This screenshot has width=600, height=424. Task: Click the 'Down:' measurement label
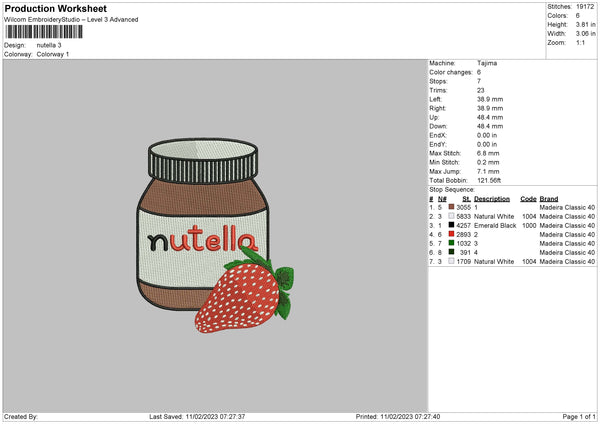[438, 126]
